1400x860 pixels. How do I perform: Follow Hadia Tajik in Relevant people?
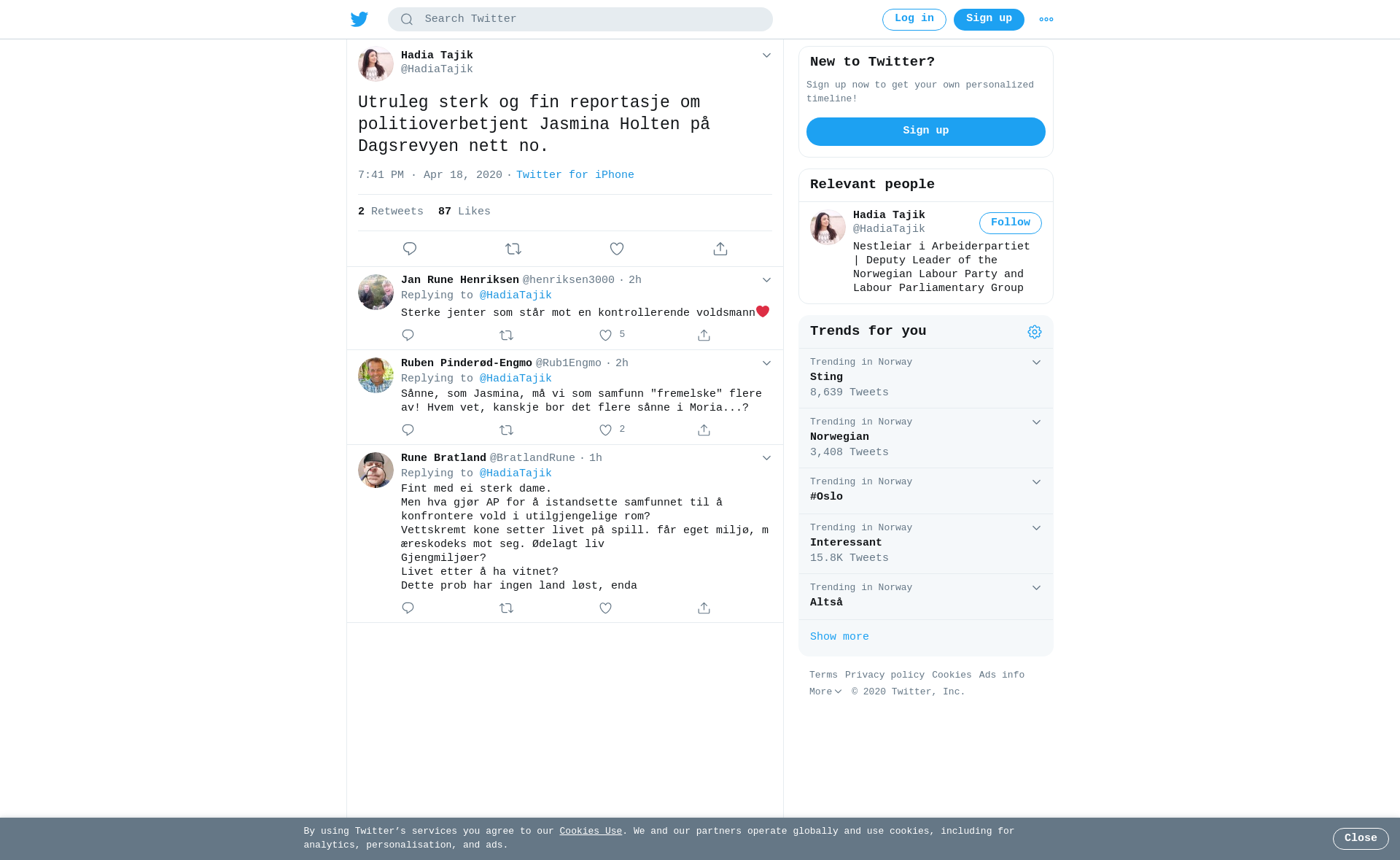(1011, 223)
